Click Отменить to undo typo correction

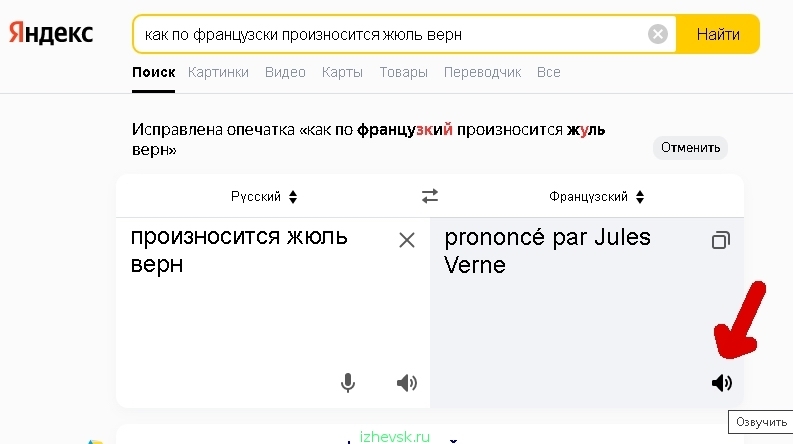[x=690, y=148]
